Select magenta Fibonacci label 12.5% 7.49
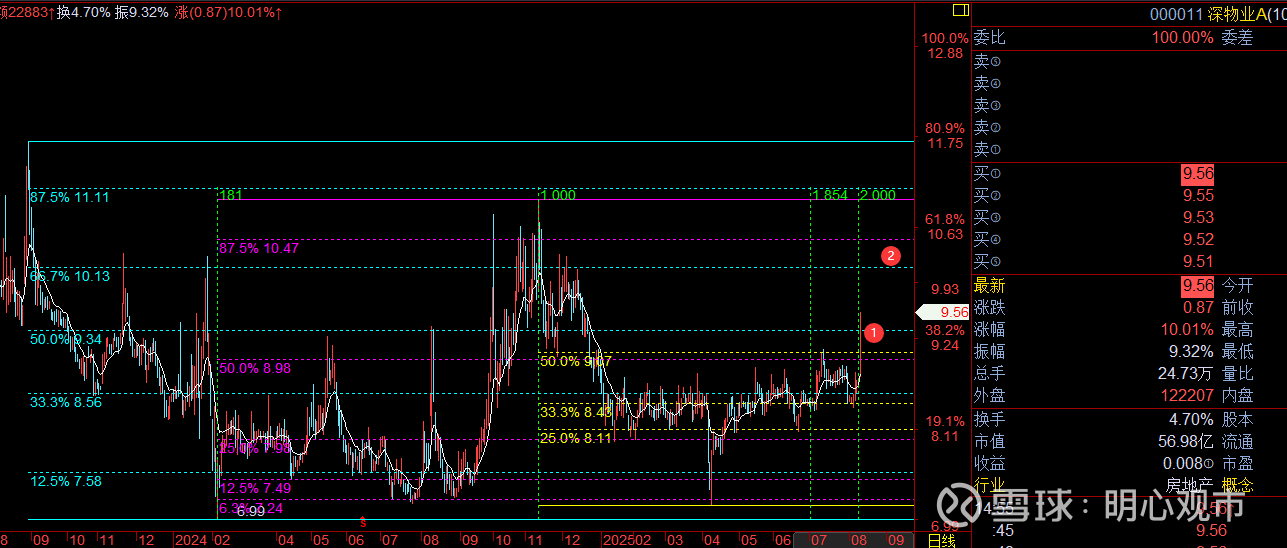The height and width of the screenshot is (548, 1287). click(x=255, y=488)
